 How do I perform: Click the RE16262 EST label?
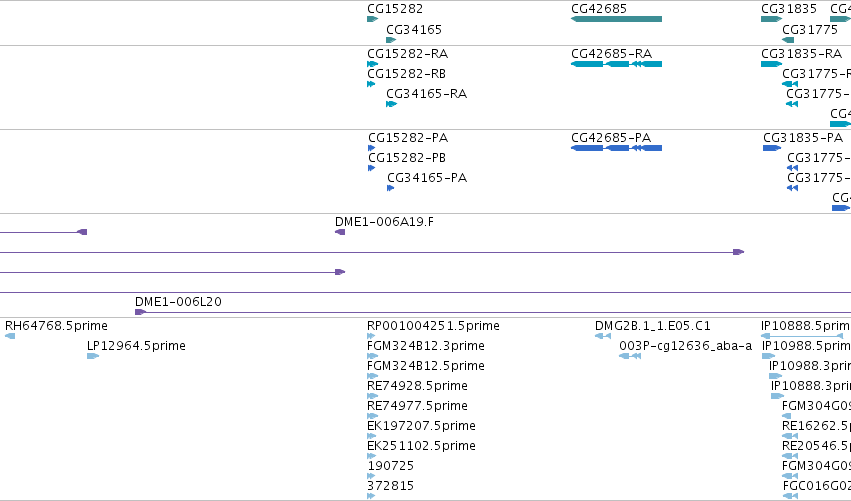coord(817,426)
